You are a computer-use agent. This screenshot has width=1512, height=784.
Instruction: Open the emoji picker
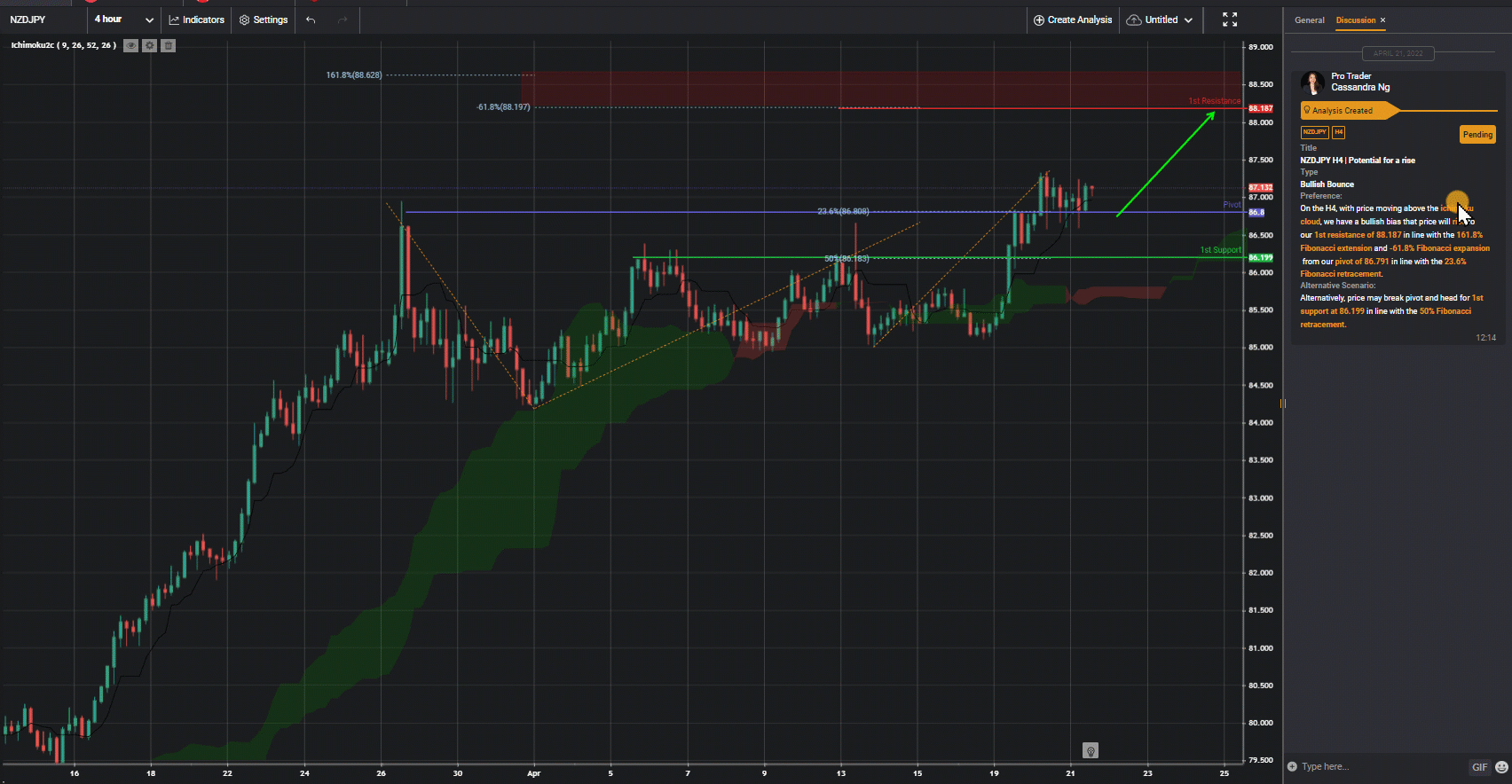1501,767
